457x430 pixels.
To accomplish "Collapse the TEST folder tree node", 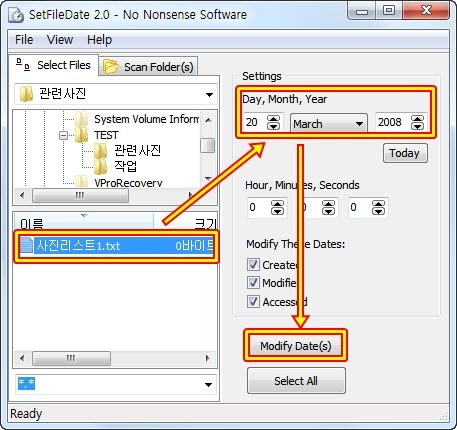I will click(x=63, y=135).
